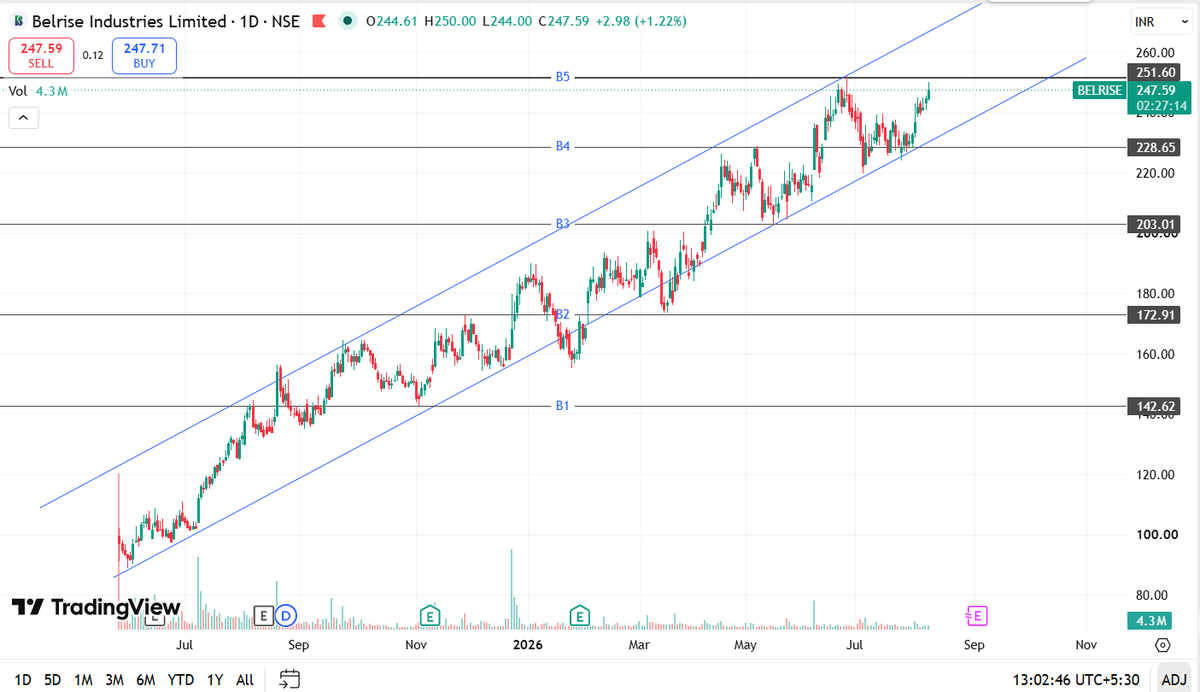Image resolution: width=1200 pixels, height=692 pixels.
Task: Open the dividend D marker
Action: click(286, 615)
